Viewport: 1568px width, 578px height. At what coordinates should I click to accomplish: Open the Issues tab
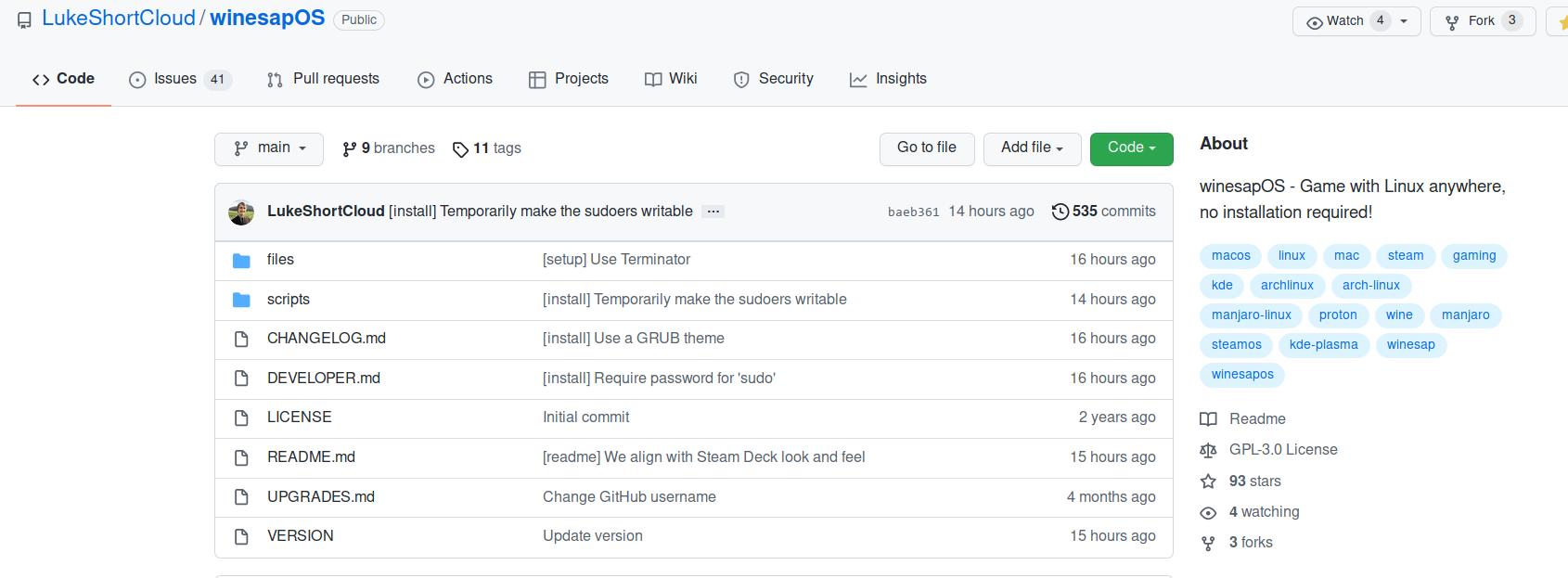point(180,80)
